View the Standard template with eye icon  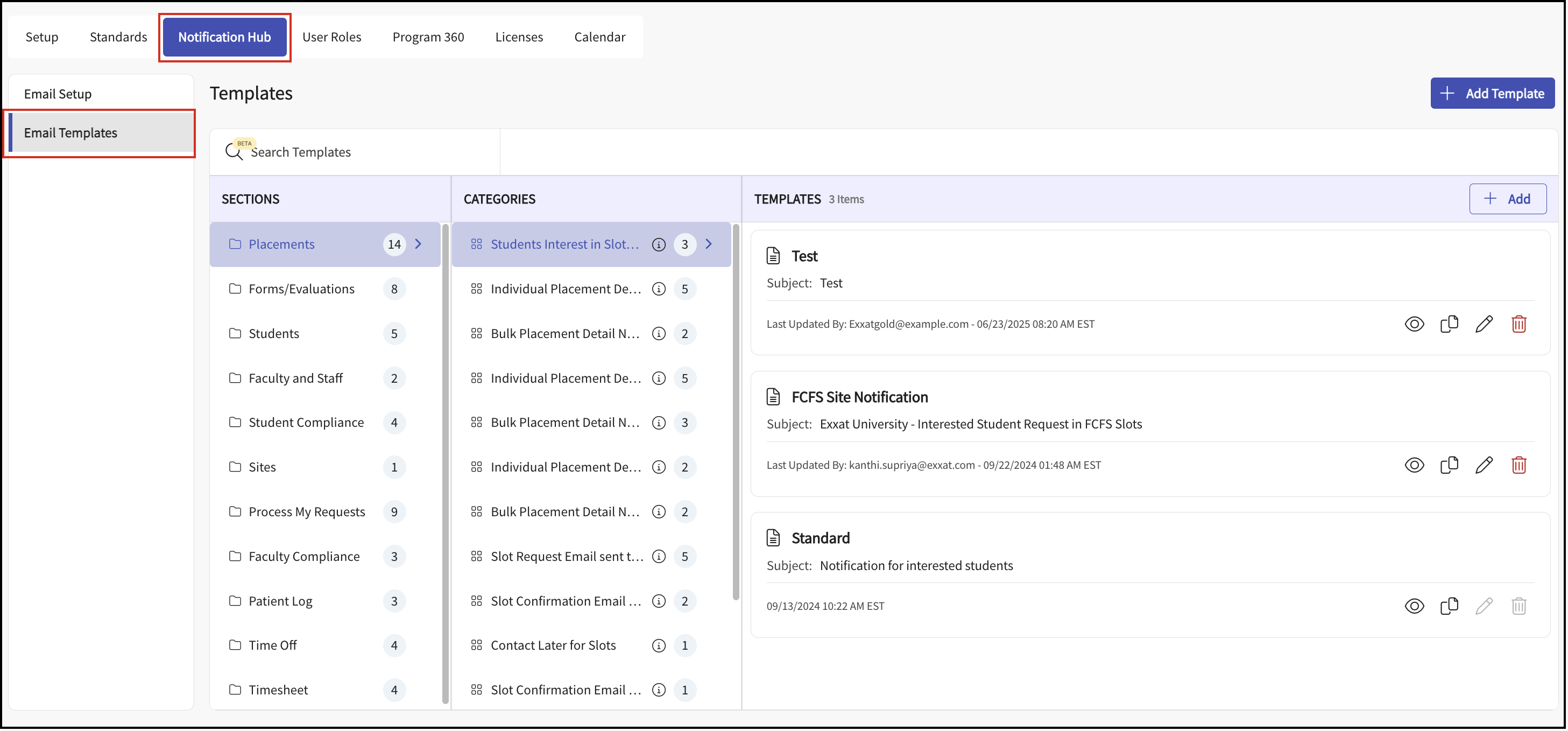tap(1414, 606)
